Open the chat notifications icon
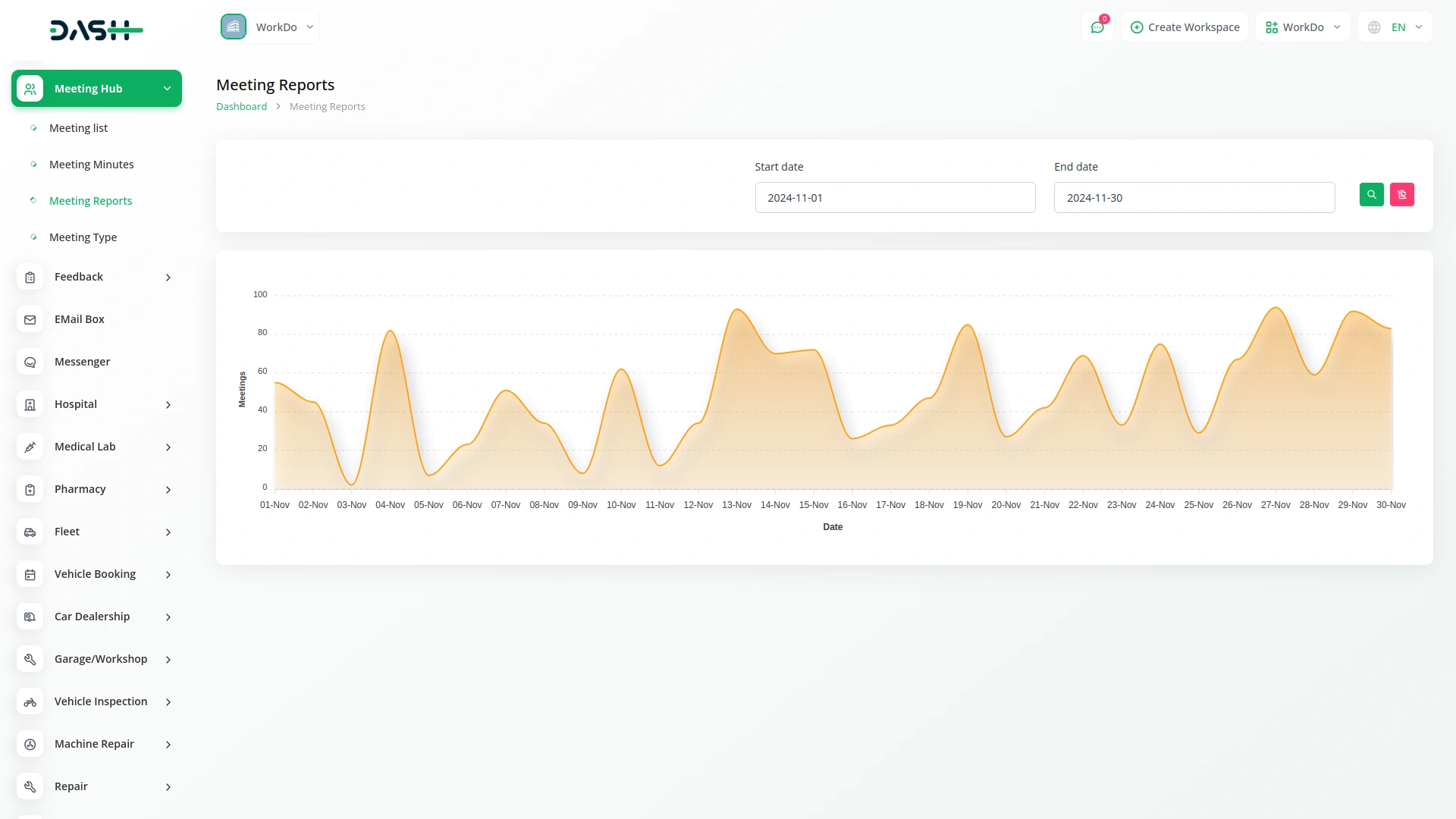The height and width of the screenshot is (819, 1456). coord(1097,27)
